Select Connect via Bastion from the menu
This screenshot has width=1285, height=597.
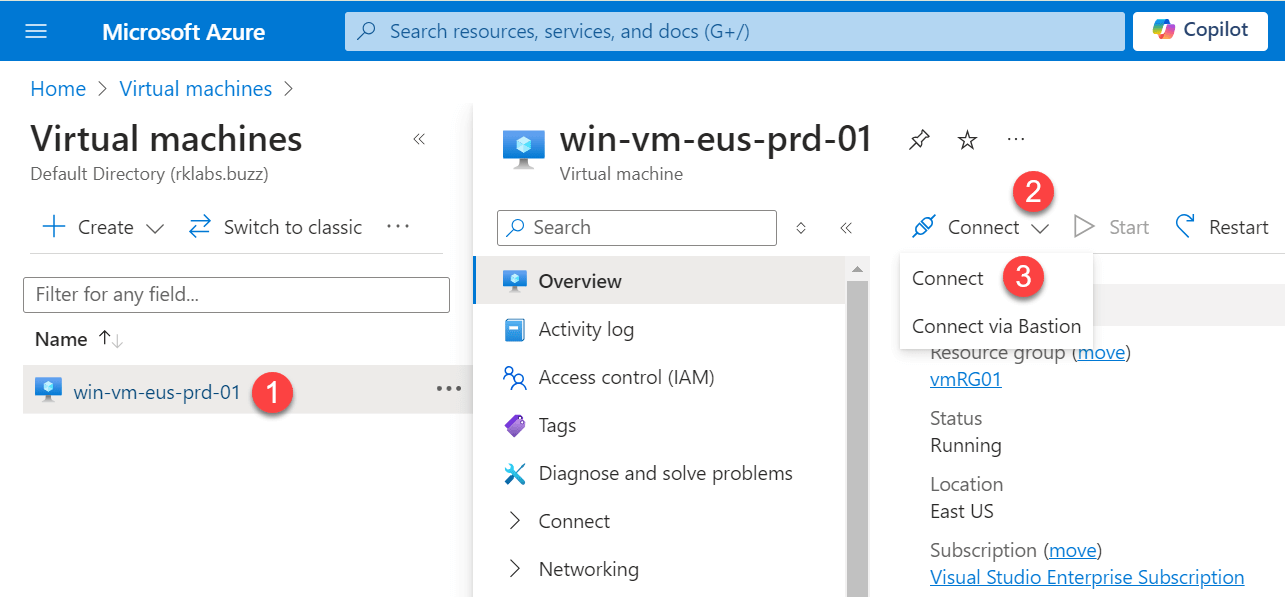pyautogui.click(x=996, y=326)
